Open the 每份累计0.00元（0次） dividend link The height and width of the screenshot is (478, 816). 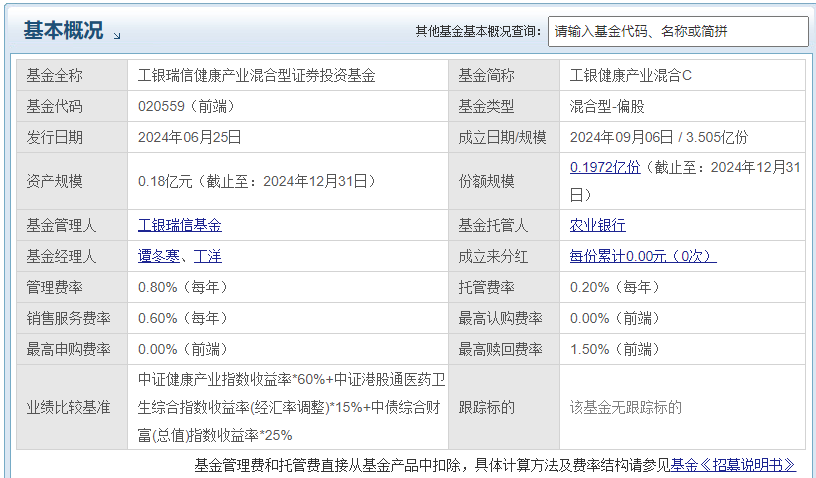click(x=643, y=256)
